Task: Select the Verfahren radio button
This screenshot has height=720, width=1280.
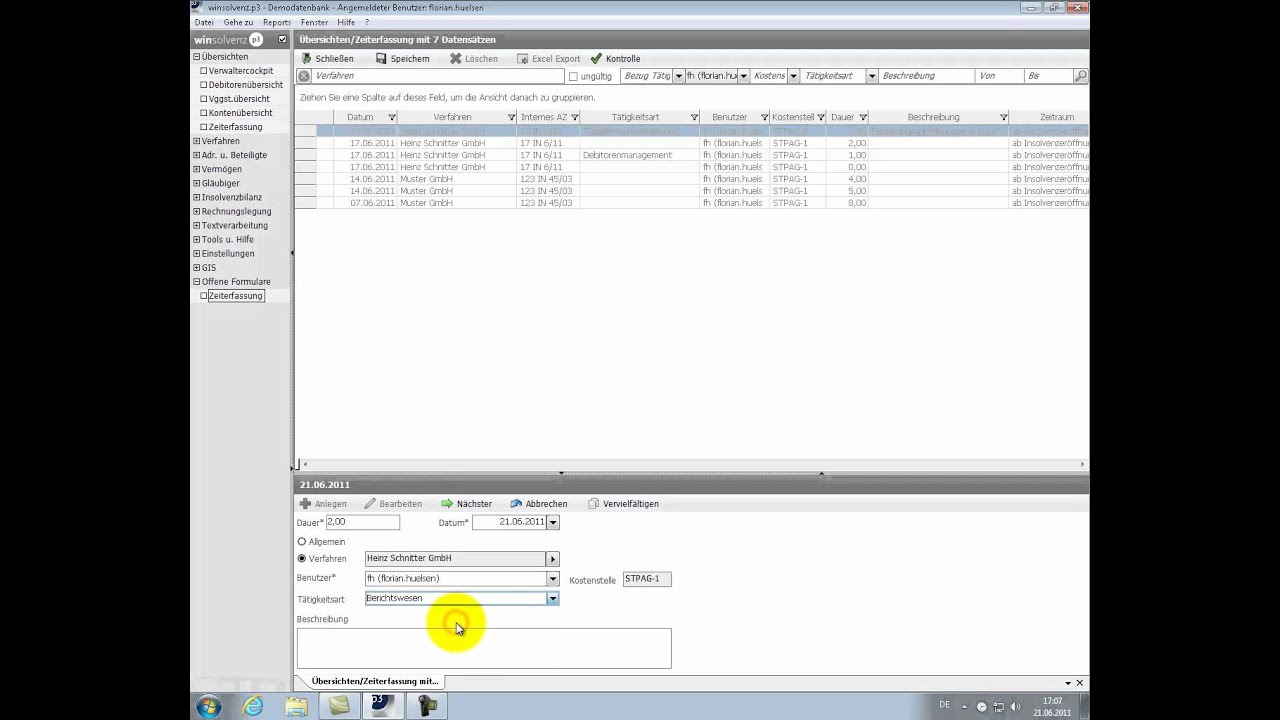Action: click(x=302, y=558)
